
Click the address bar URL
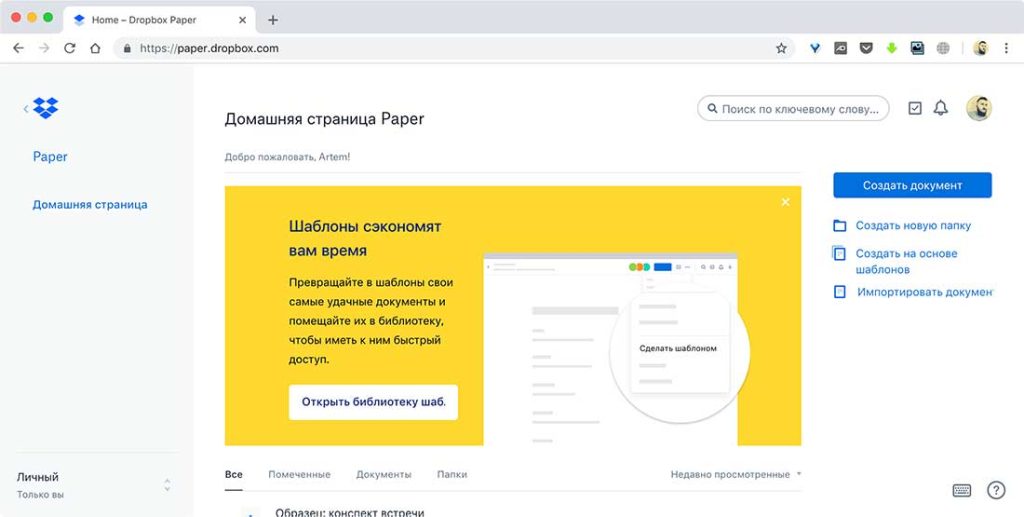pyautogui.click(x=209, y=48)
